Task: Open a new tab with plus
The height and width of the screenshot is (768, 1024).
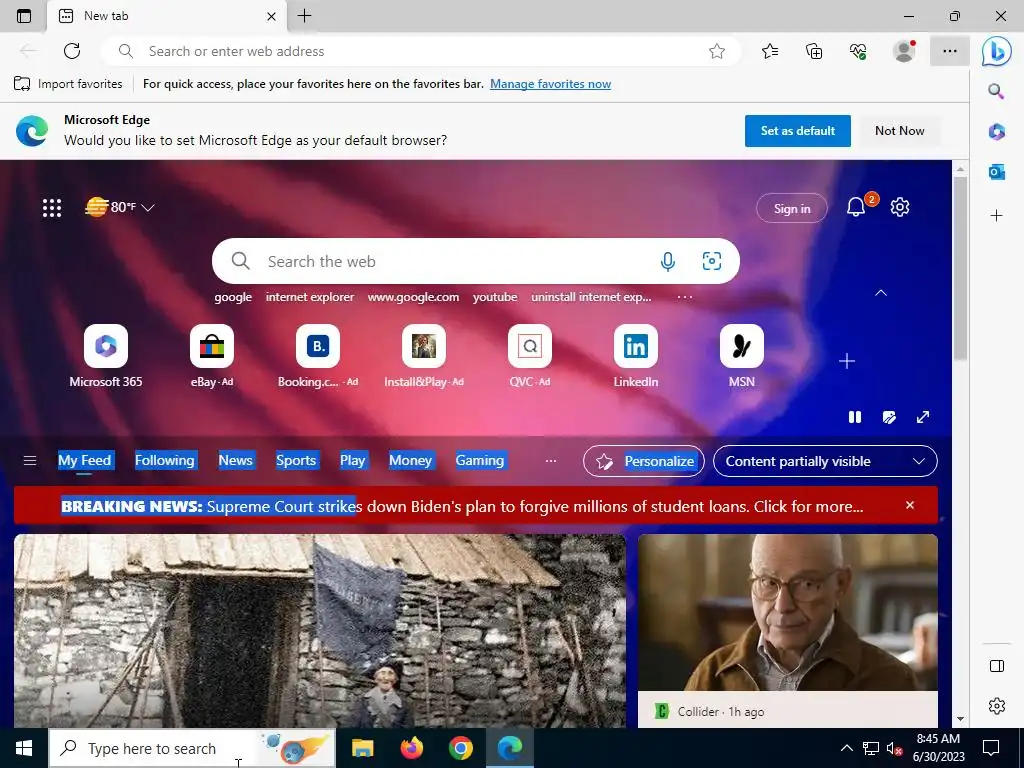Action: point(304,16)
